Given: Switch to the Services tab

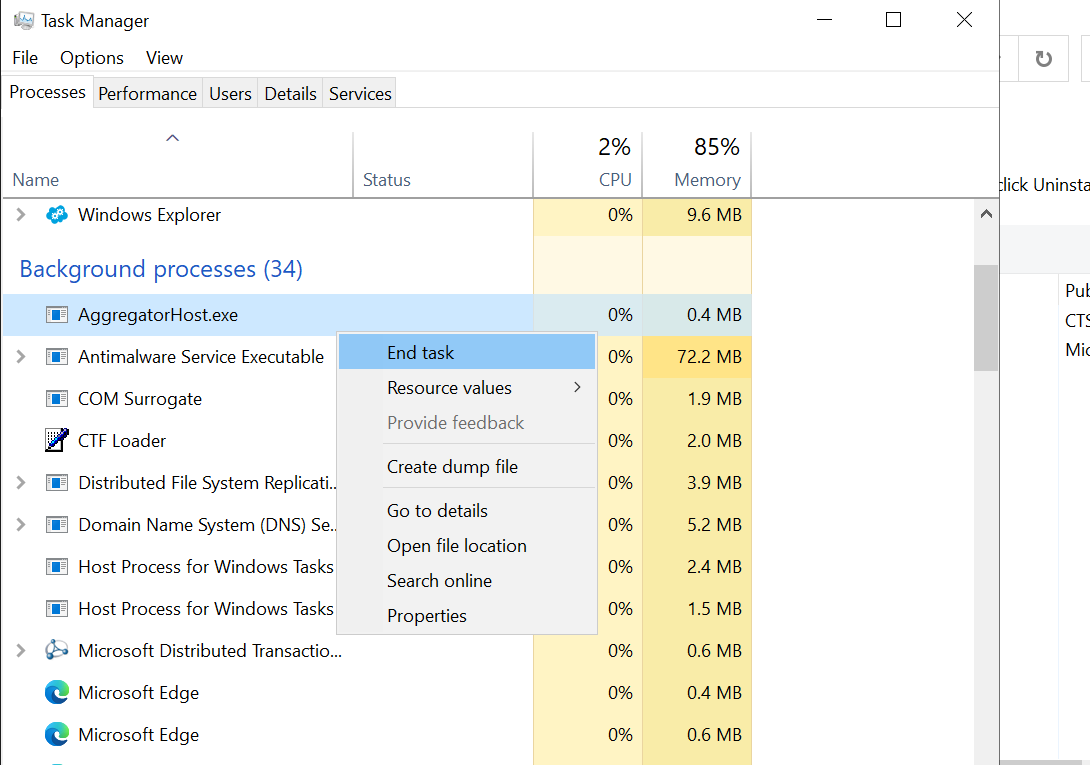Looking at the screenshot, I should [x=360, y=94].
